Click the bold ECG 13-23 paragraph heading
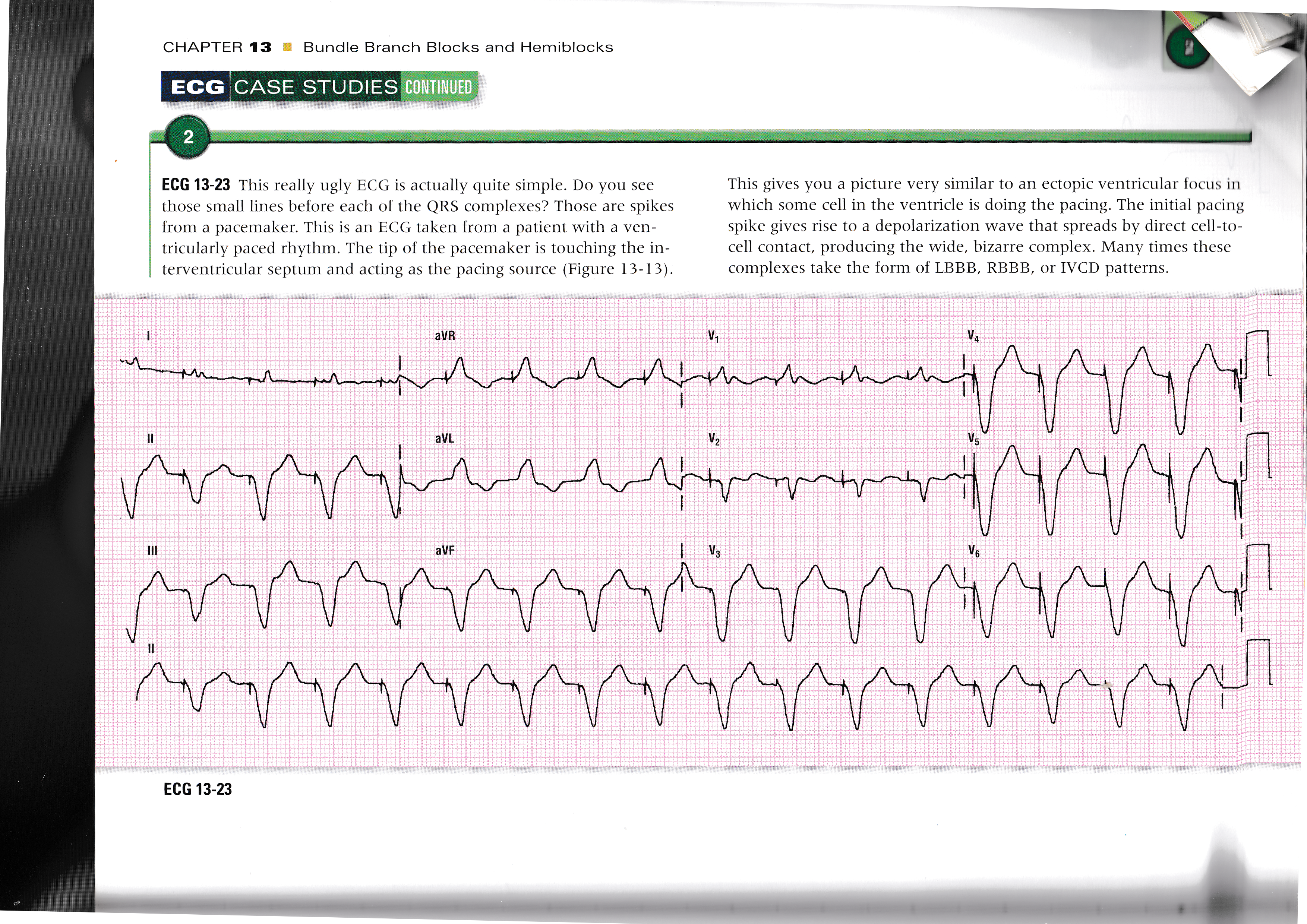The image size is (1307, 924). pyautogui.click(x=196, y=185)
